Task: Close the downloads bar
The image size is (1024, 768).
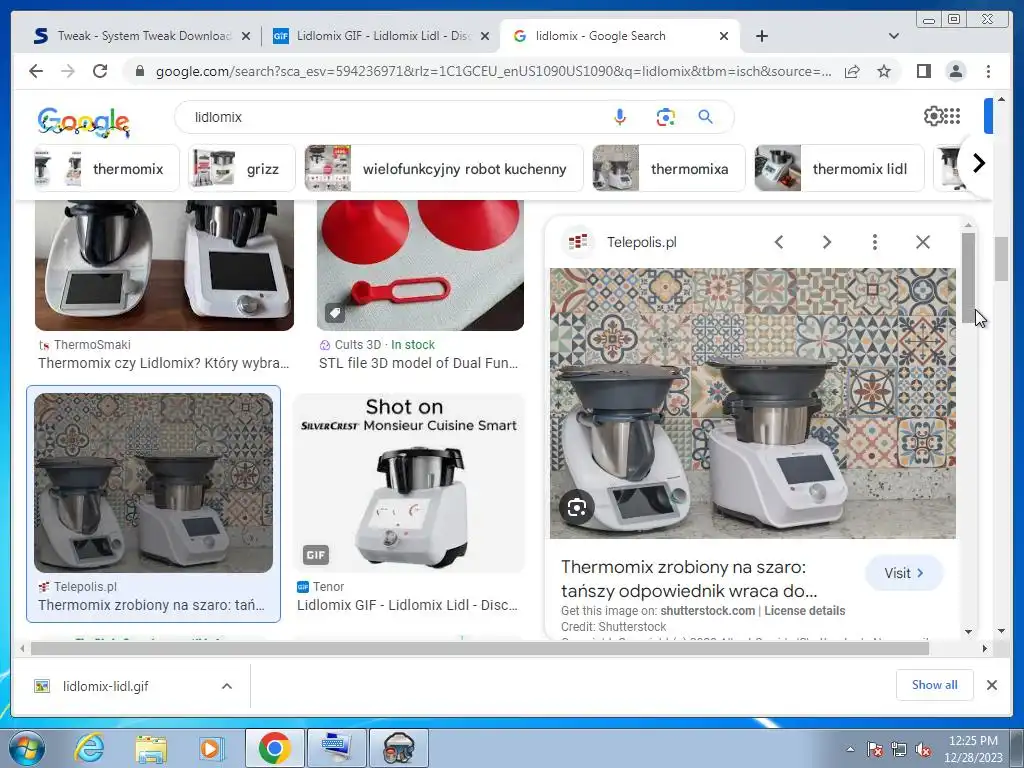Action: [991, 685]
